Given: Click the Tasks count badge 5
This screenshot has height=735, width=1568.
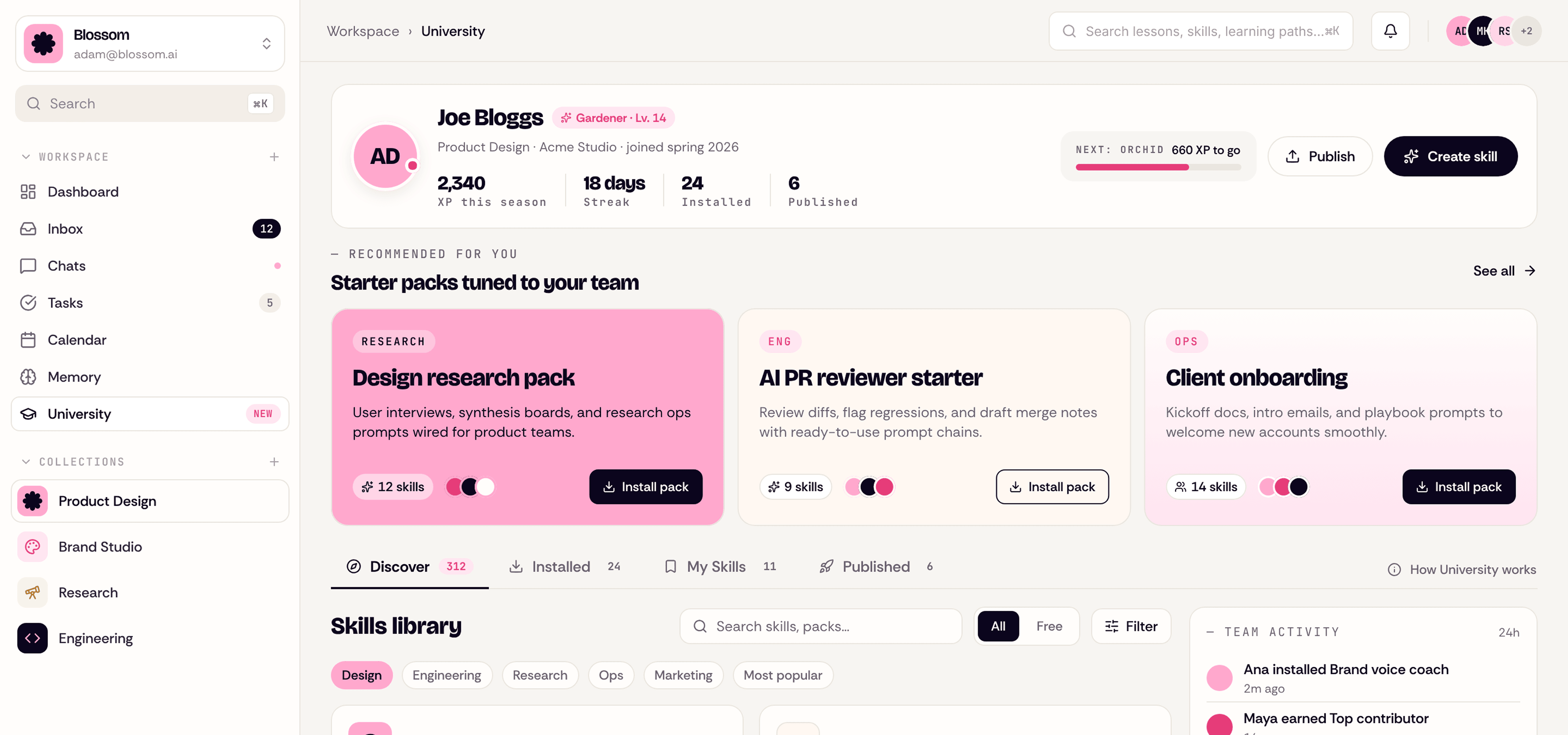Looking at the screenshot, I should point(270,303).
